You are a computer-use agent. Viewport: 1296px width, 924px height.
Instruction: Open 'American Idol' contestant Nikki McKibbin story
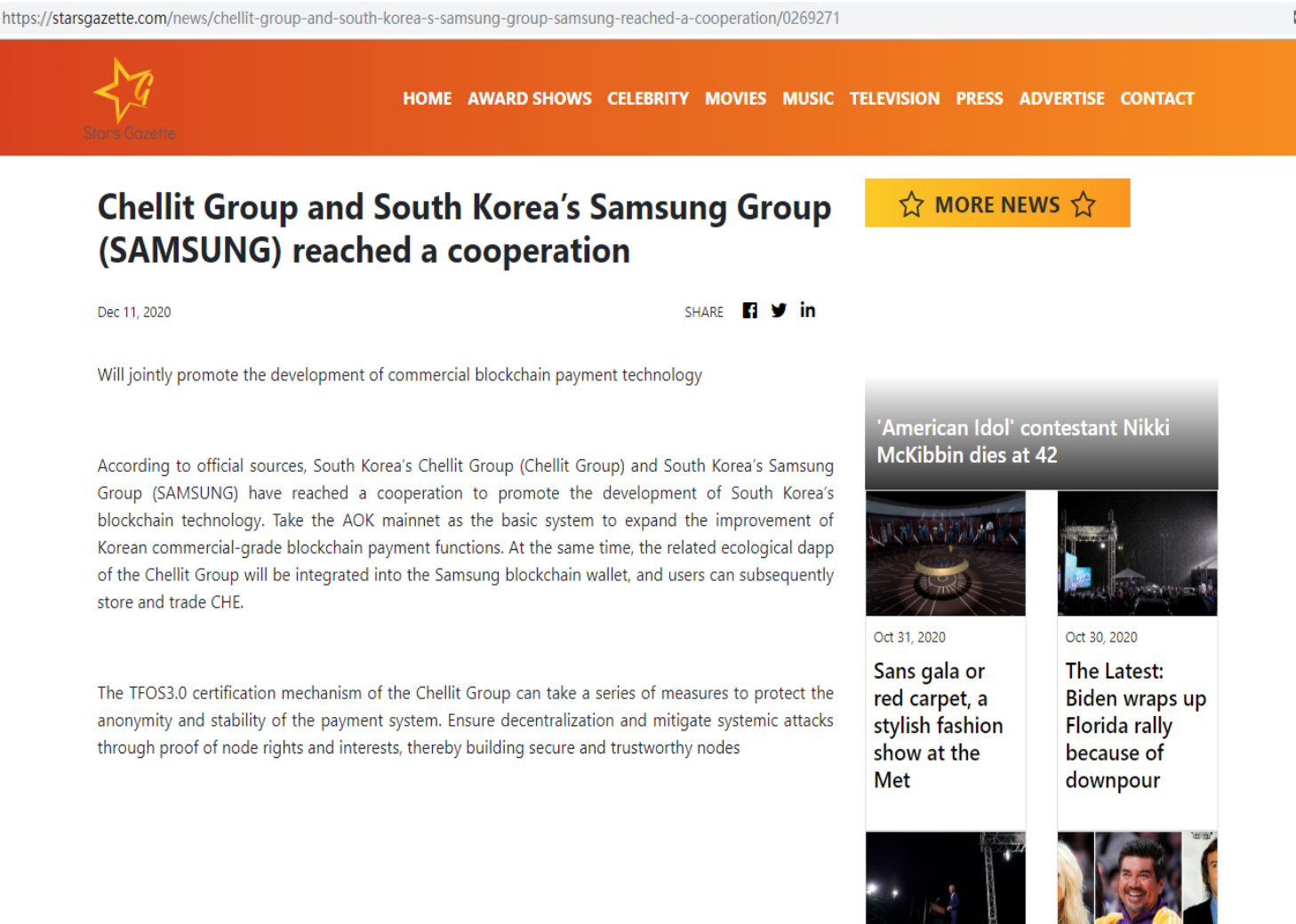coord(1023,442)
